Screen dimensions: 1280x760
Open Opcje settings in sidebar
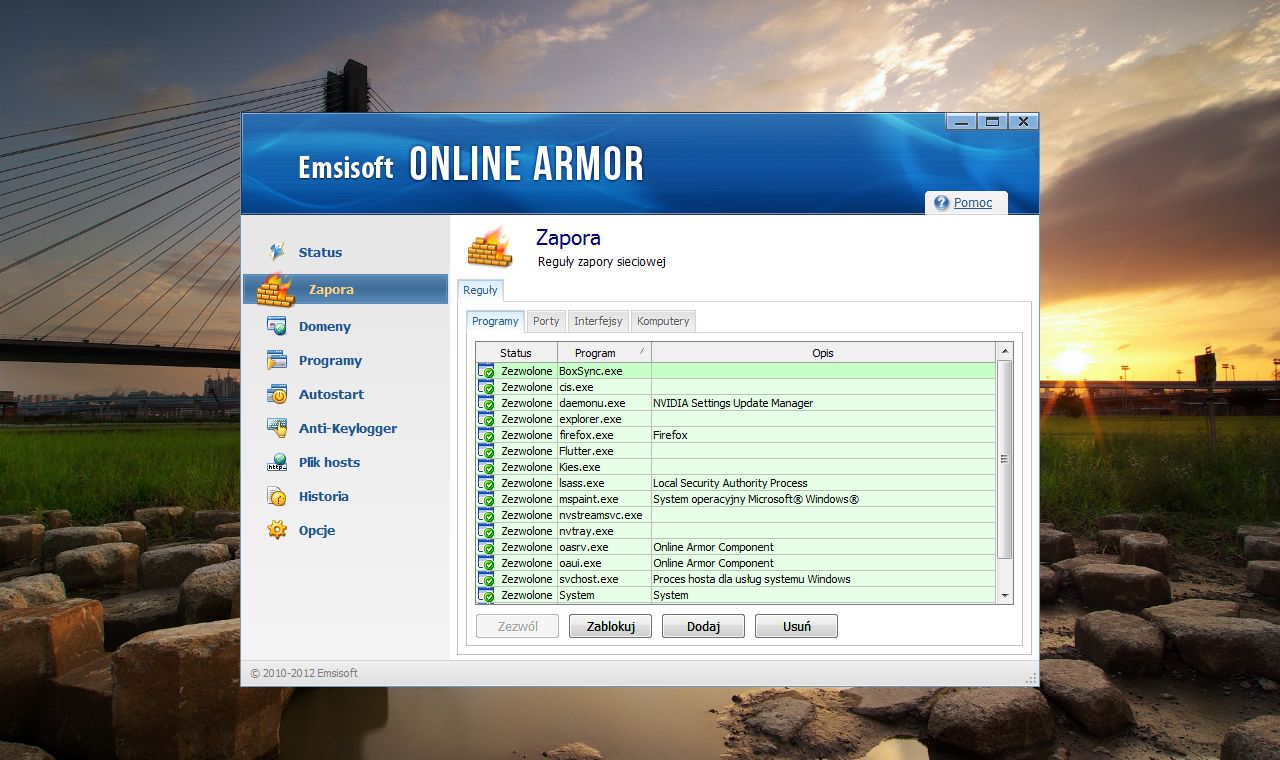coord(316,530)
